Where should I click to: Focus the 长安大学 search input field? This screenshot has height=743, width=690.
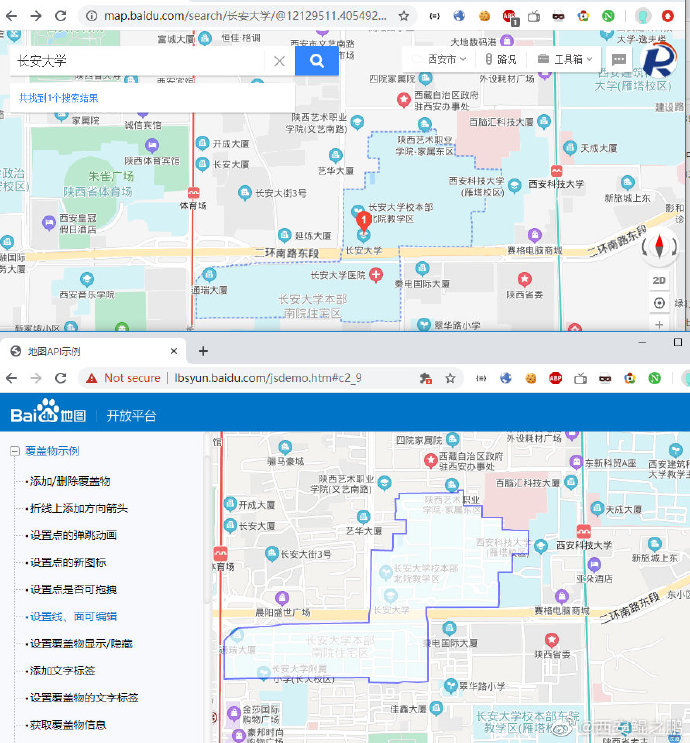(137, 61)
